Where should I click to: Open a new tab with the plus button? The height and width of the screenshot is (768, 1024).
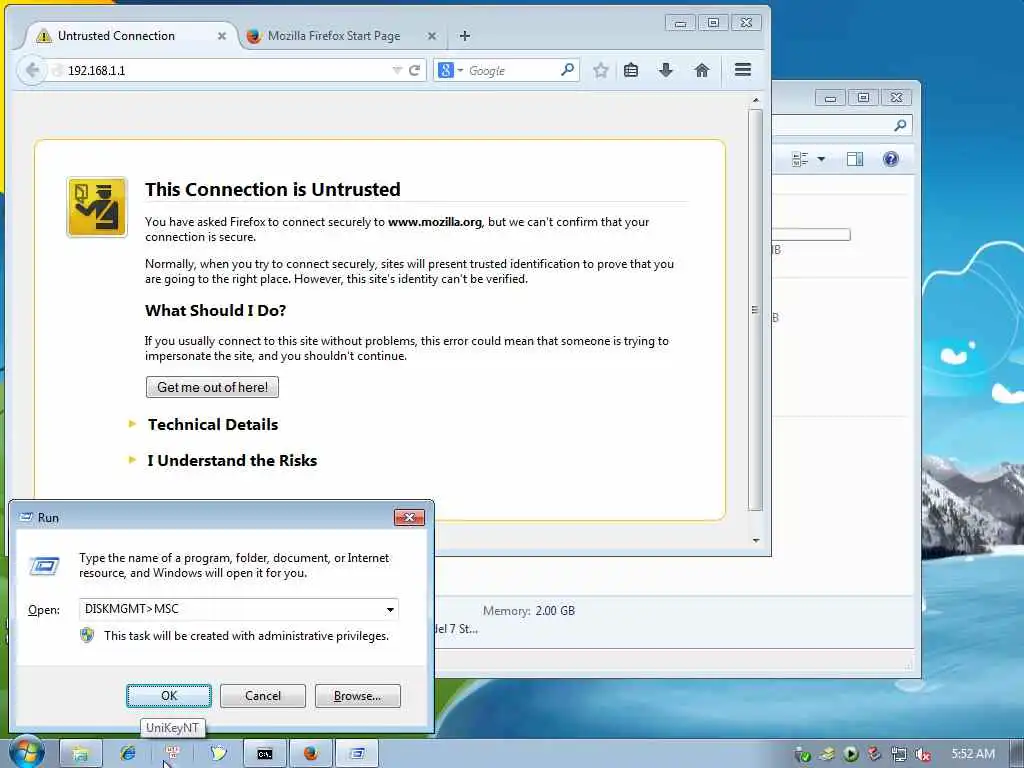click(464, 36)
